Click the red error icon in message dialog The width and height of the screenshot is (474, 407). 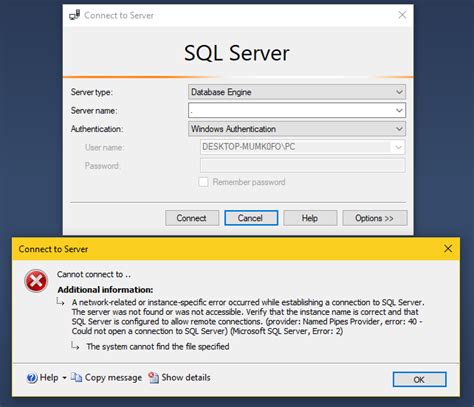(36, 281)
